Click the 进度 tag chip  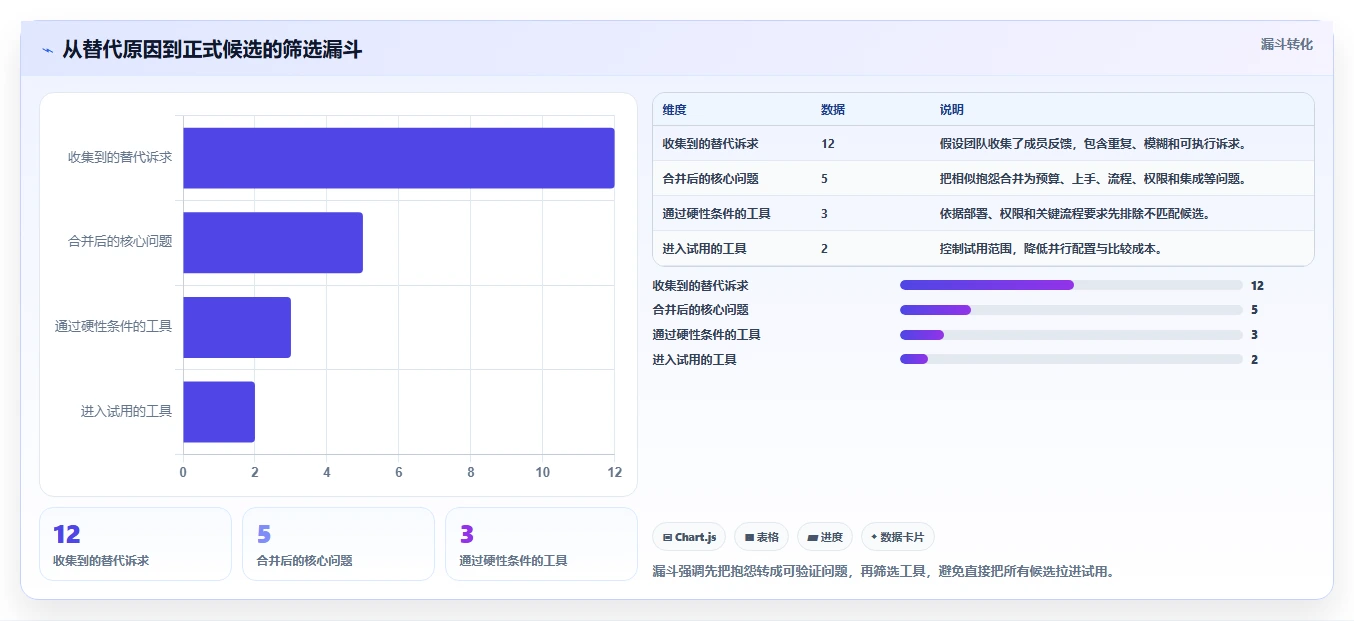825,537
